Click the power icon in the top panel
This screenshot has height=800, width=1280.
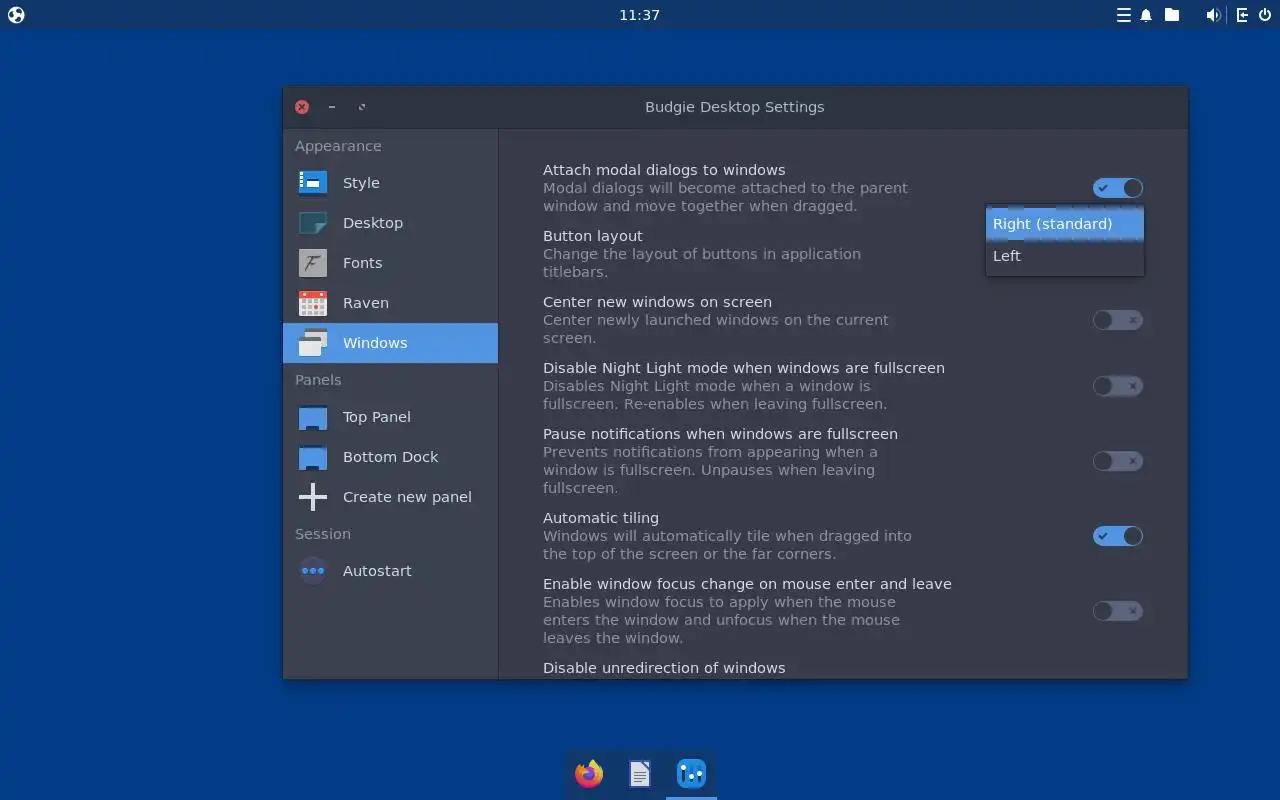pos(1265,15)
